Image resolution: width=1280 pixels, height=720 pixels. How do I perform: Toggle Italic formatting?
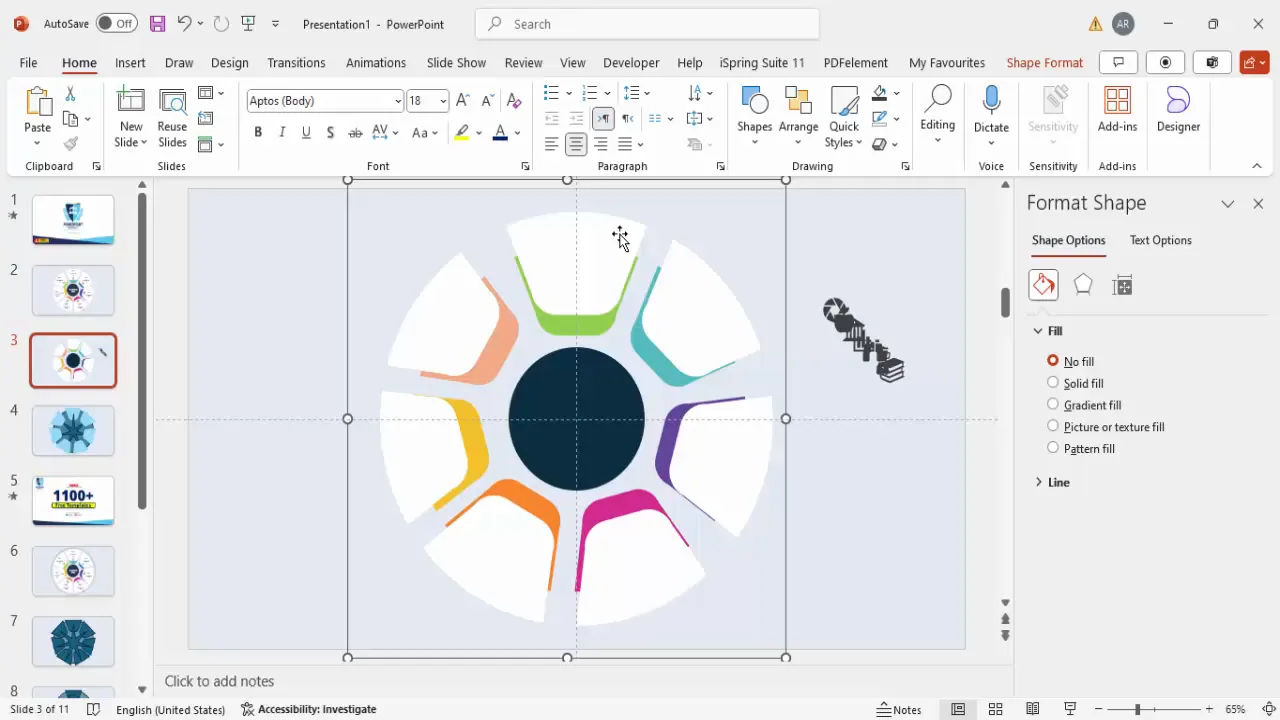(x=282, y=132)
